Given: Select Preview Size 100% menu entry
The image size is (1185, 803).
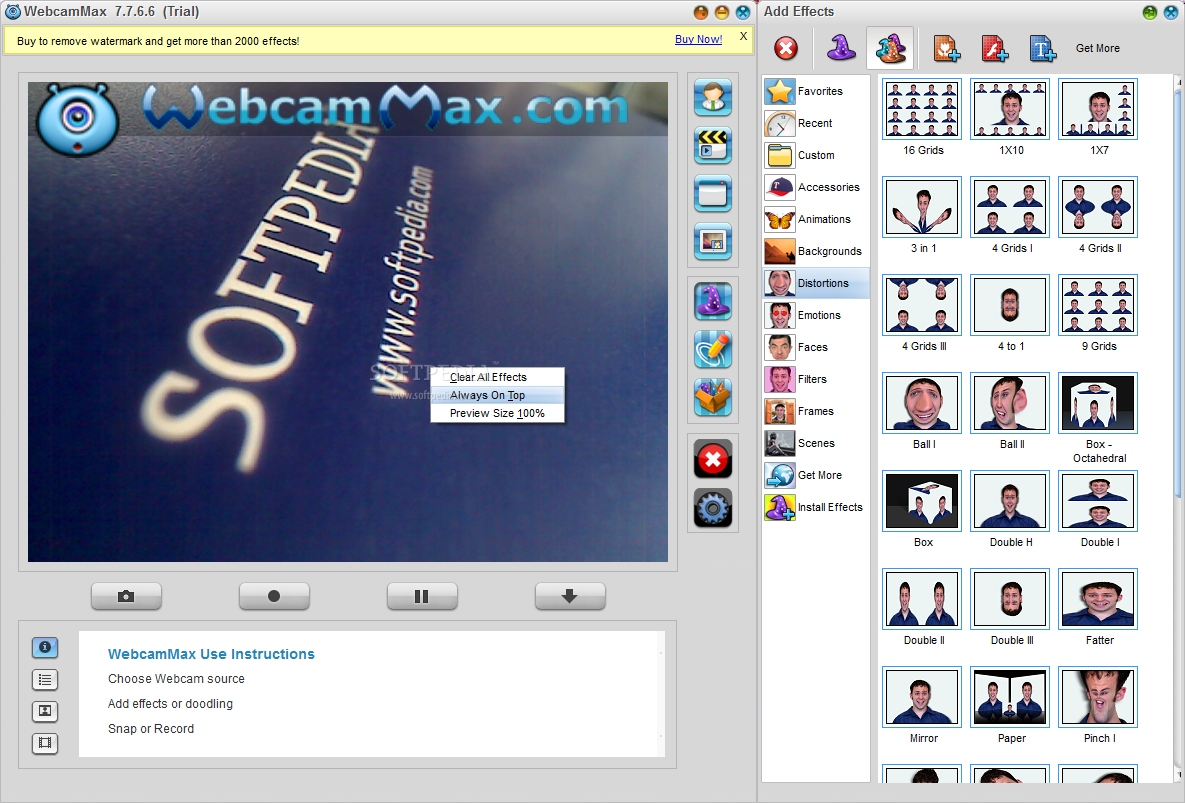Looking at the screenshot, I should pos(497,413).
